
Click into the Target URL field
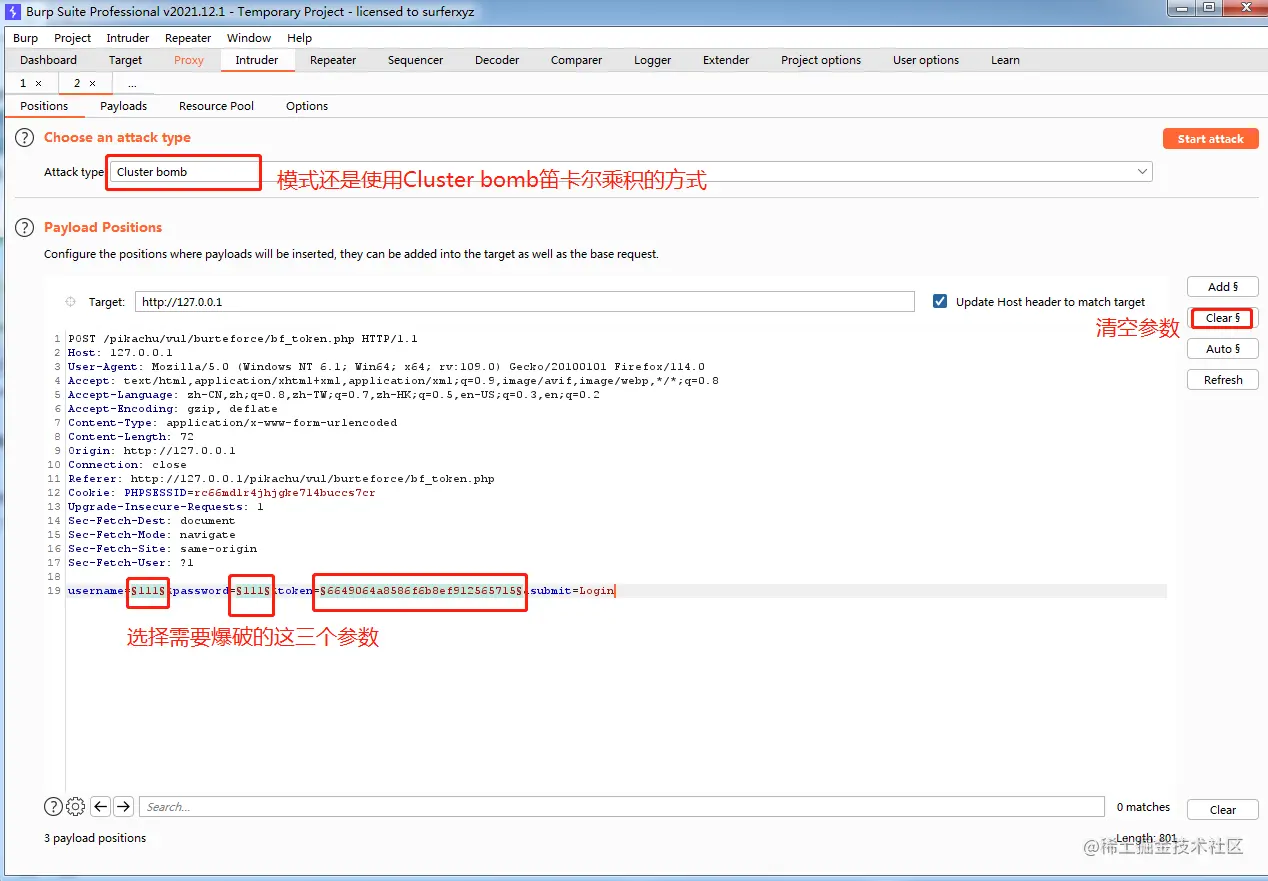pos(525,301)
